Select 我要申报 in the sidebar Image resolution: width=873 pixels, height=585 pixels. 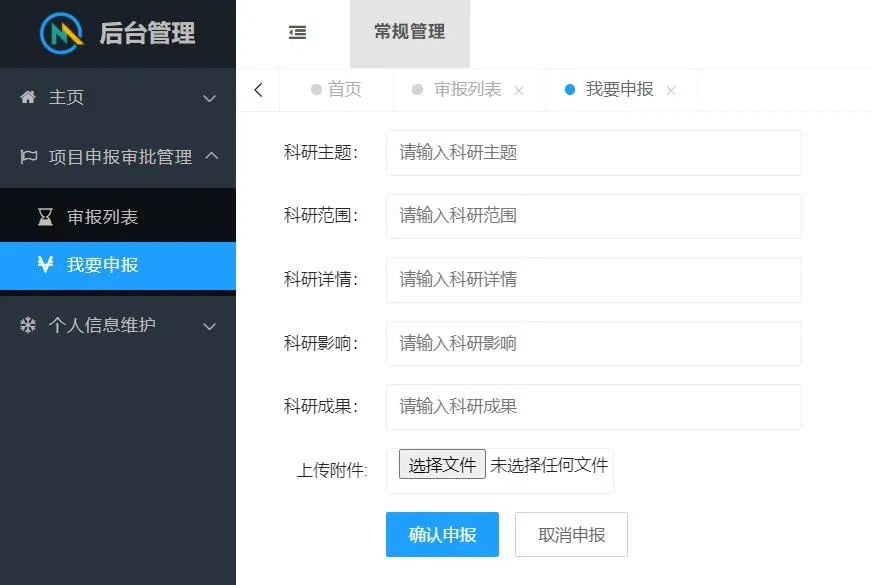click(118, 266)
